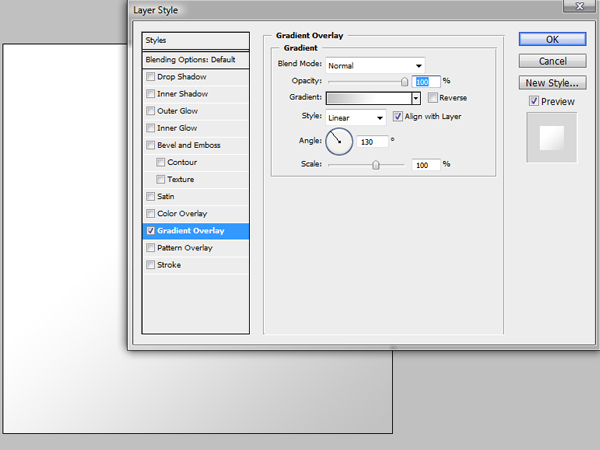The height and width of the screenshot is (450, 600).
Task: Enable the Inner Shadow checkbox
Action: pyautogui.click(x=150, y=94)
